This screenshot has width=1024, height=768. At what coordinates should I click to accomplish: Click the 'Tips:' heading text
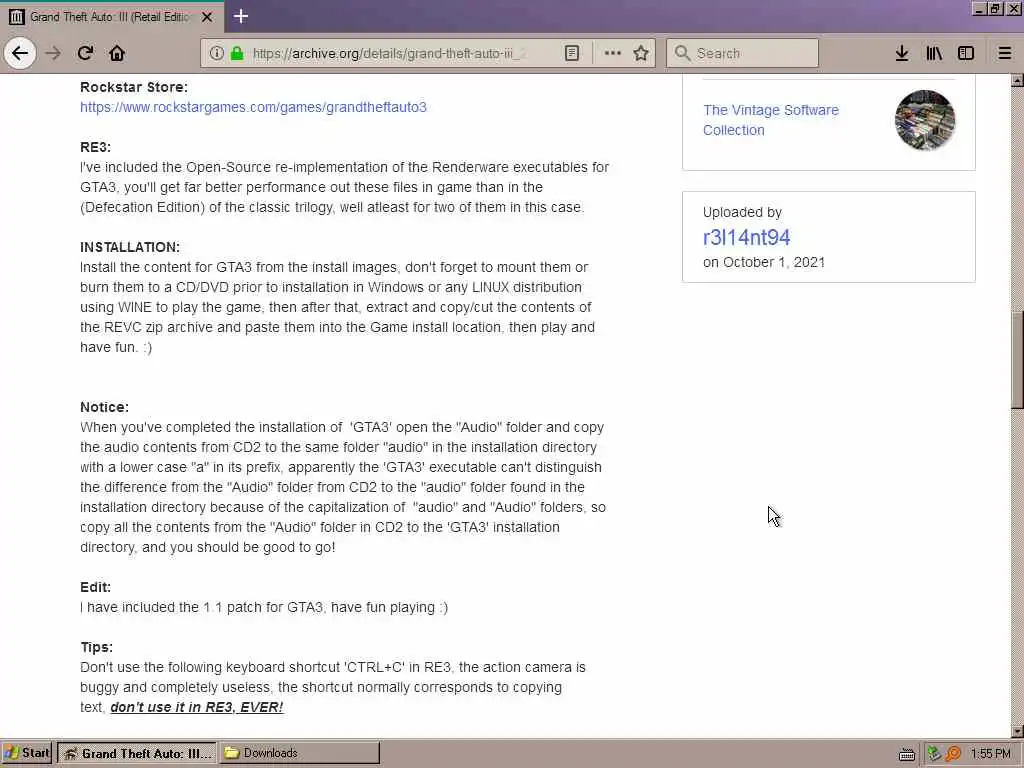click(96, 647)
